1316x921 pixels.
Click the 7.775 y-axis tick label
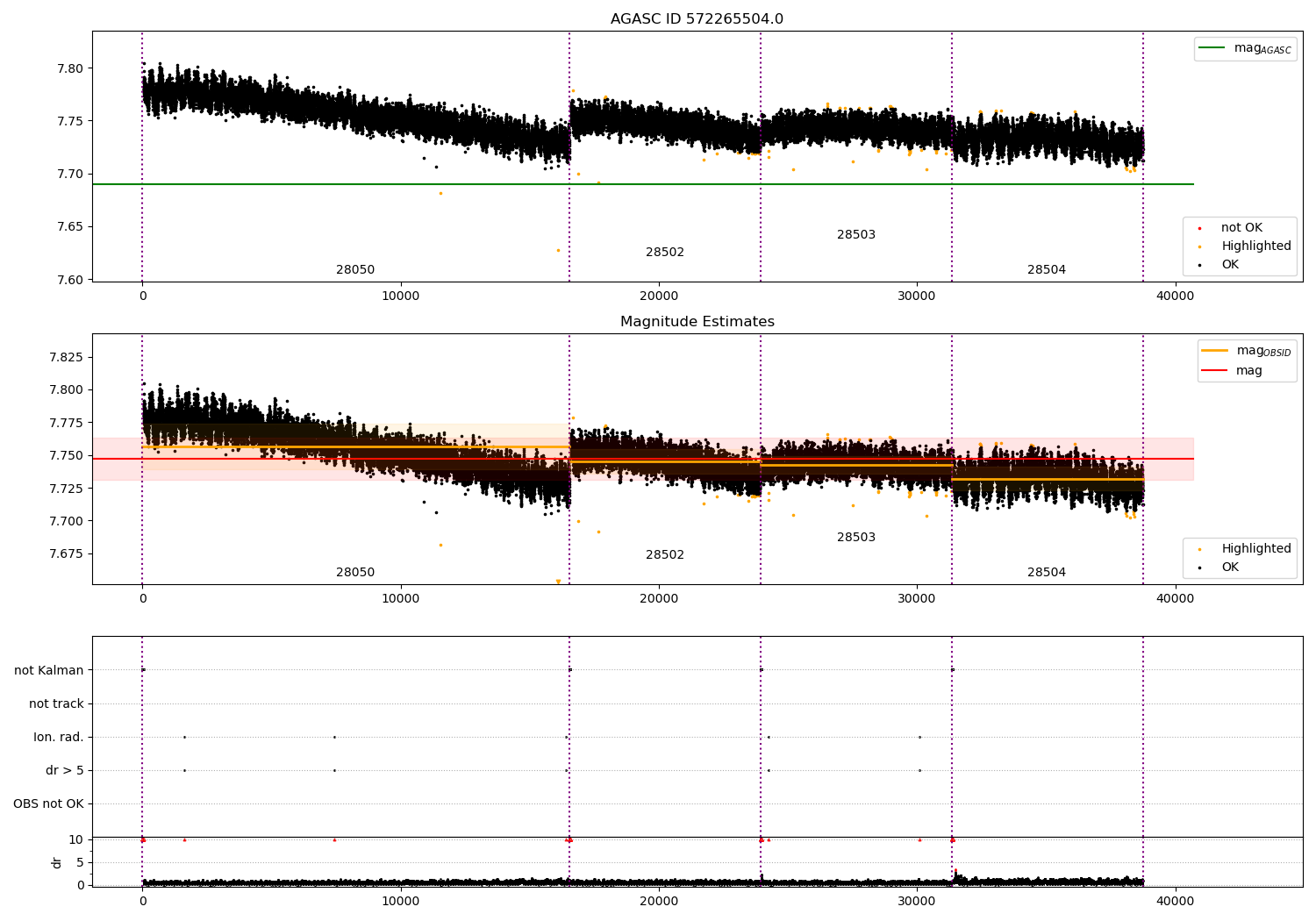click(x=66, y=423)
